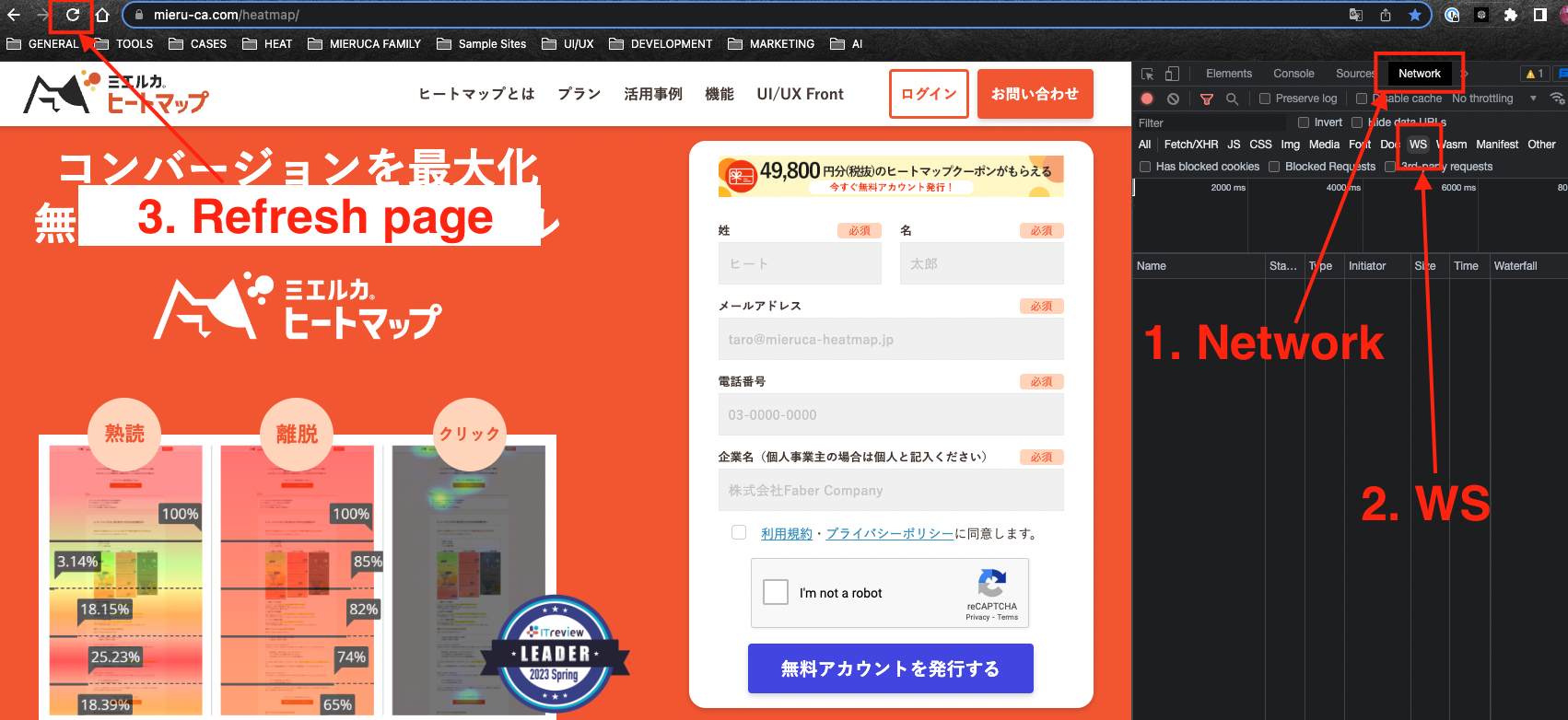Switch to the Elements tab in DevTools
Viewport: 1568px width, 720px height.
[x=1229, y=74]
